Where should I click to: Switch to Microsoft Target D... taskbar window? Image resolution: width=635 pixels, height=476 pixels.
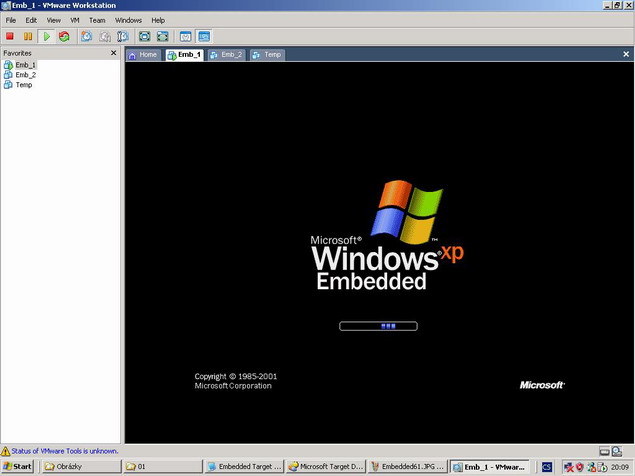click(x=326, y=467)
